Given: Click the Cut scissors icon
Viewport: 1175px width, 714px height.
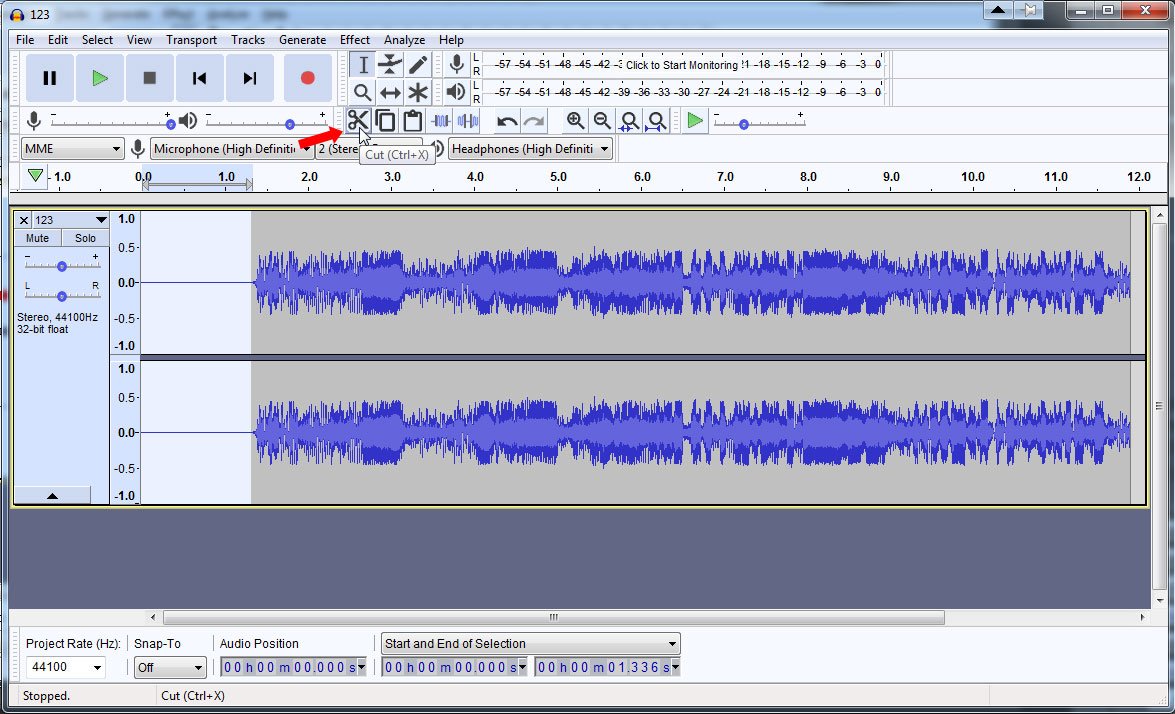Looking at the screenshot, I should [x=358, y=121].
